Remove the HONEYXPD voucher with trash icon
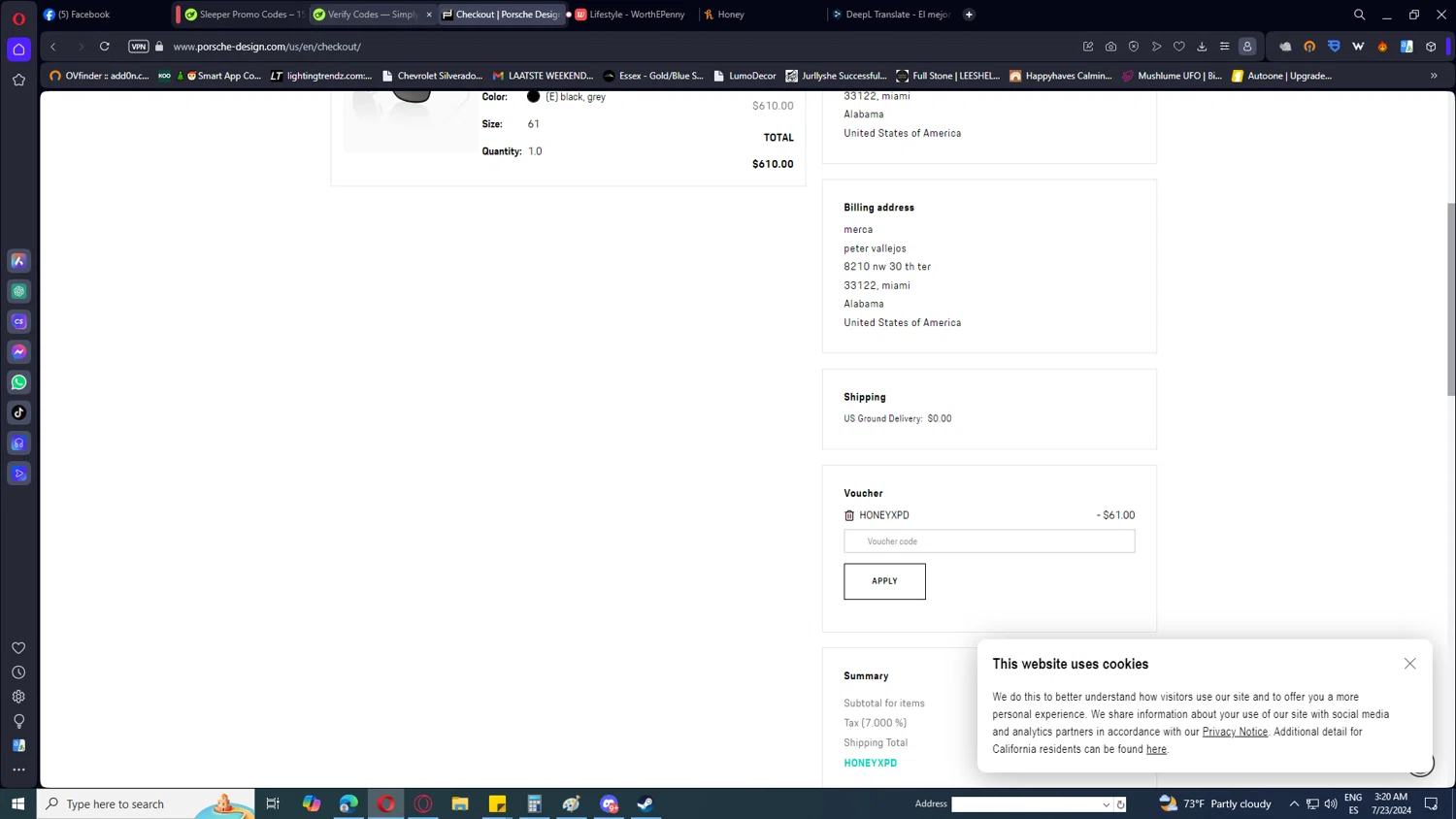This screenshot has width=1456, height=819. [x=849, y=515]
